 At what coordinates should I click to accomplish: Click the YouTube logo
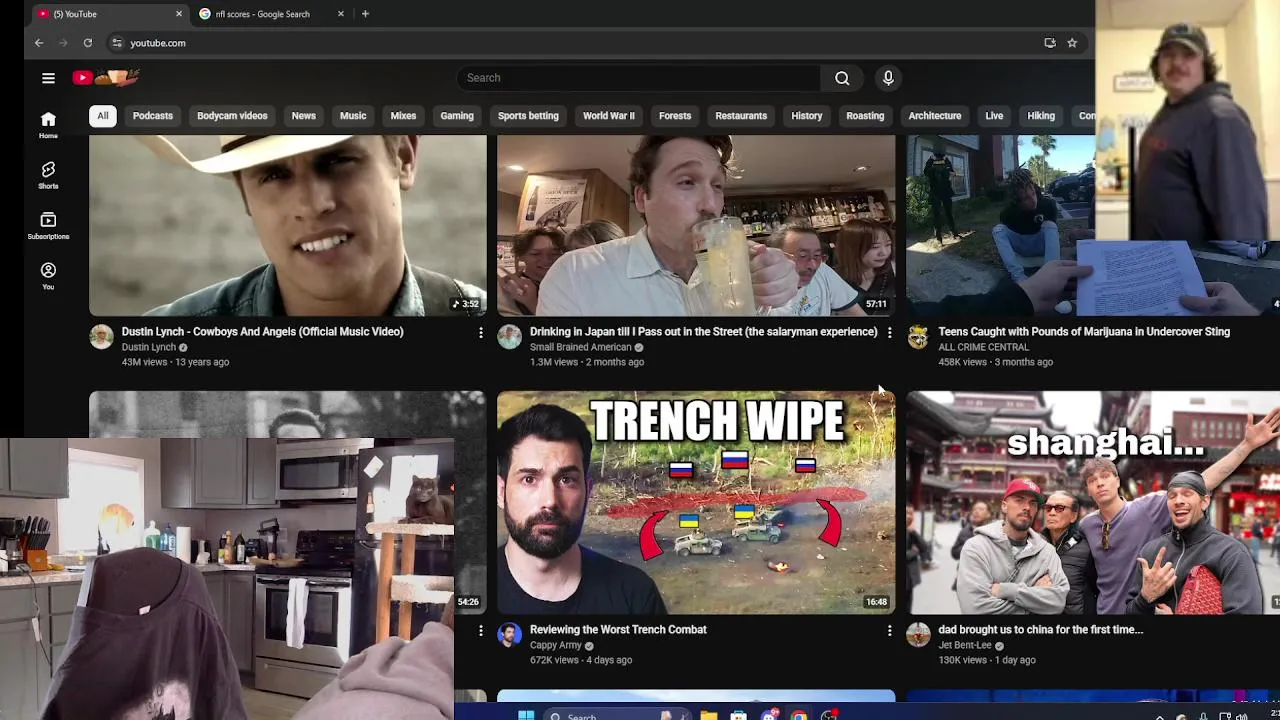point(105,77)
